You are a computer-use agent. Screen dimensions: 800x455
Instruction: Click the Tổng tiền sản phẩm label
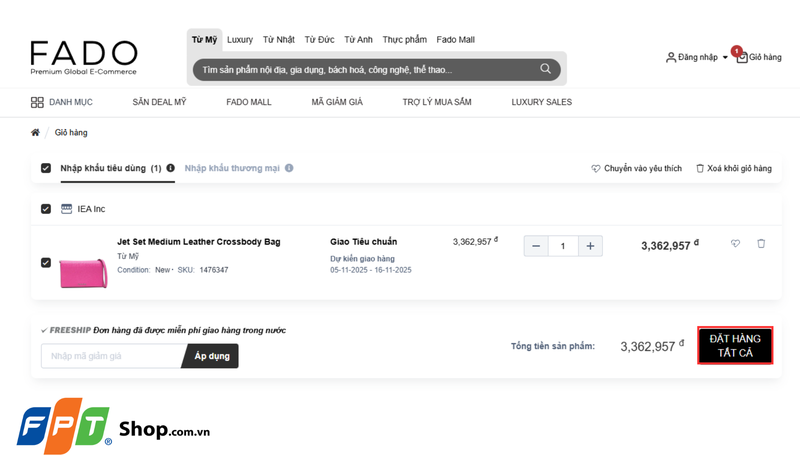point(553,346)
